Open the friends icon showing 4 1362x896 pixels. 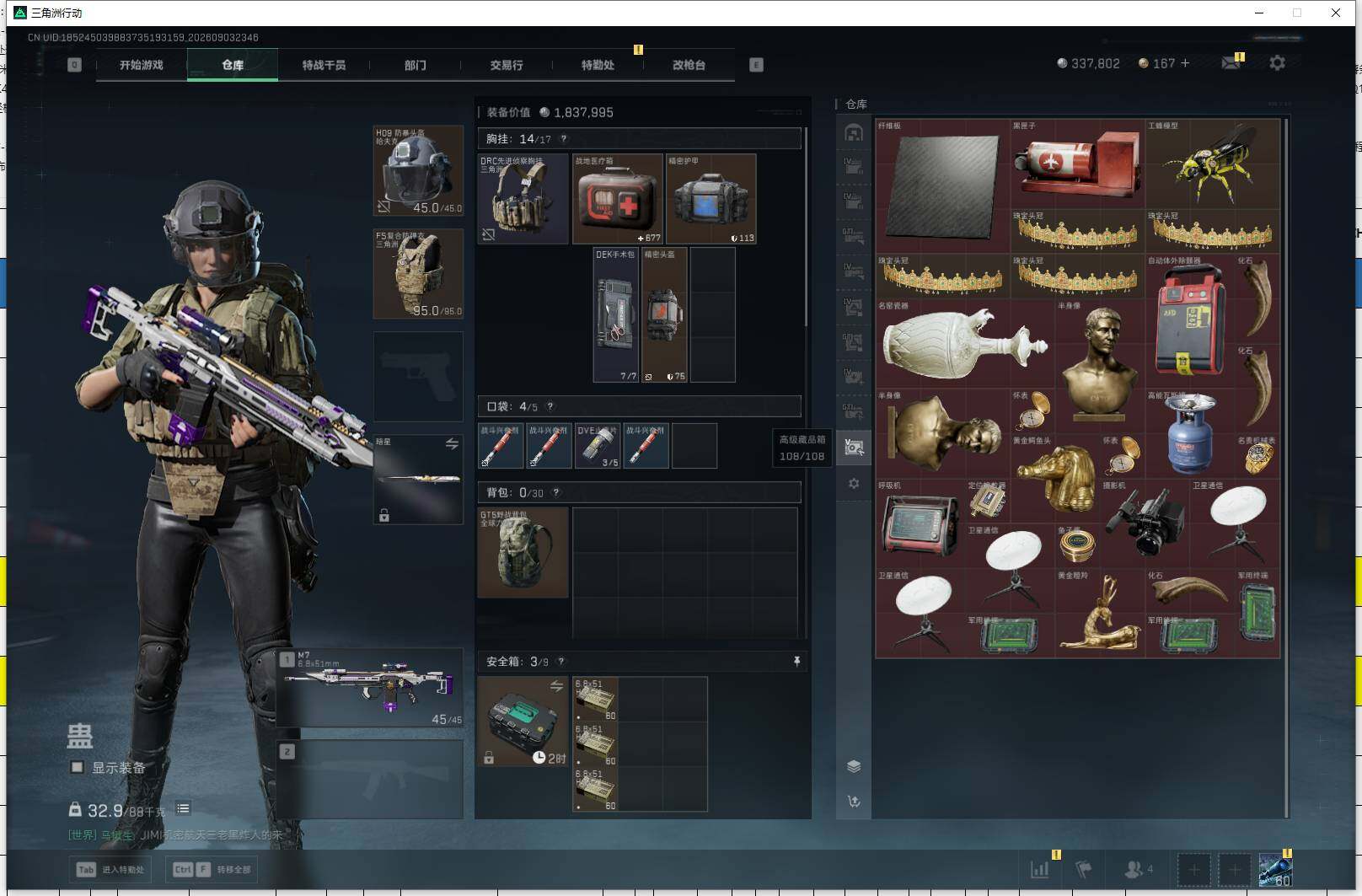(x=1138, y=869)
